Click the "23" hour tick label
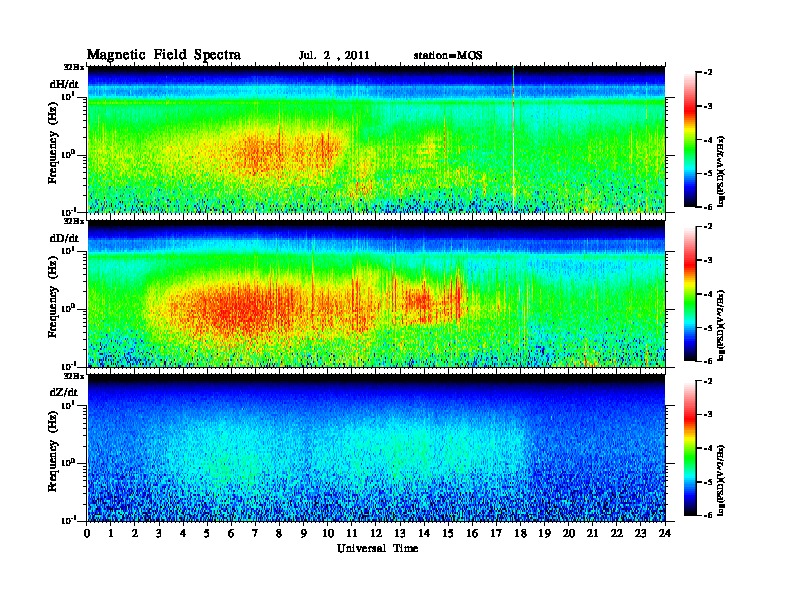The image size is (792, 612). (641, 533)
